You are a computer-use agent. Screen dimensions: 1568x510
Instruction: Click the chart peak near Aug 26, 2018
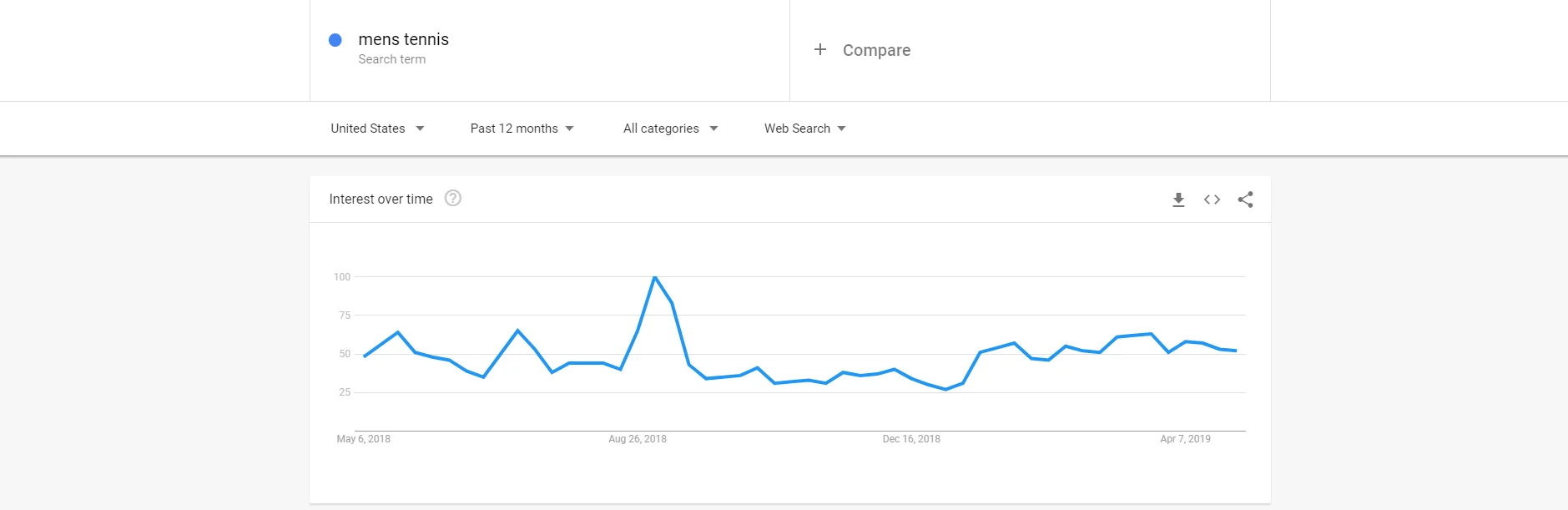pyautogui.click(x=655, y=277)
